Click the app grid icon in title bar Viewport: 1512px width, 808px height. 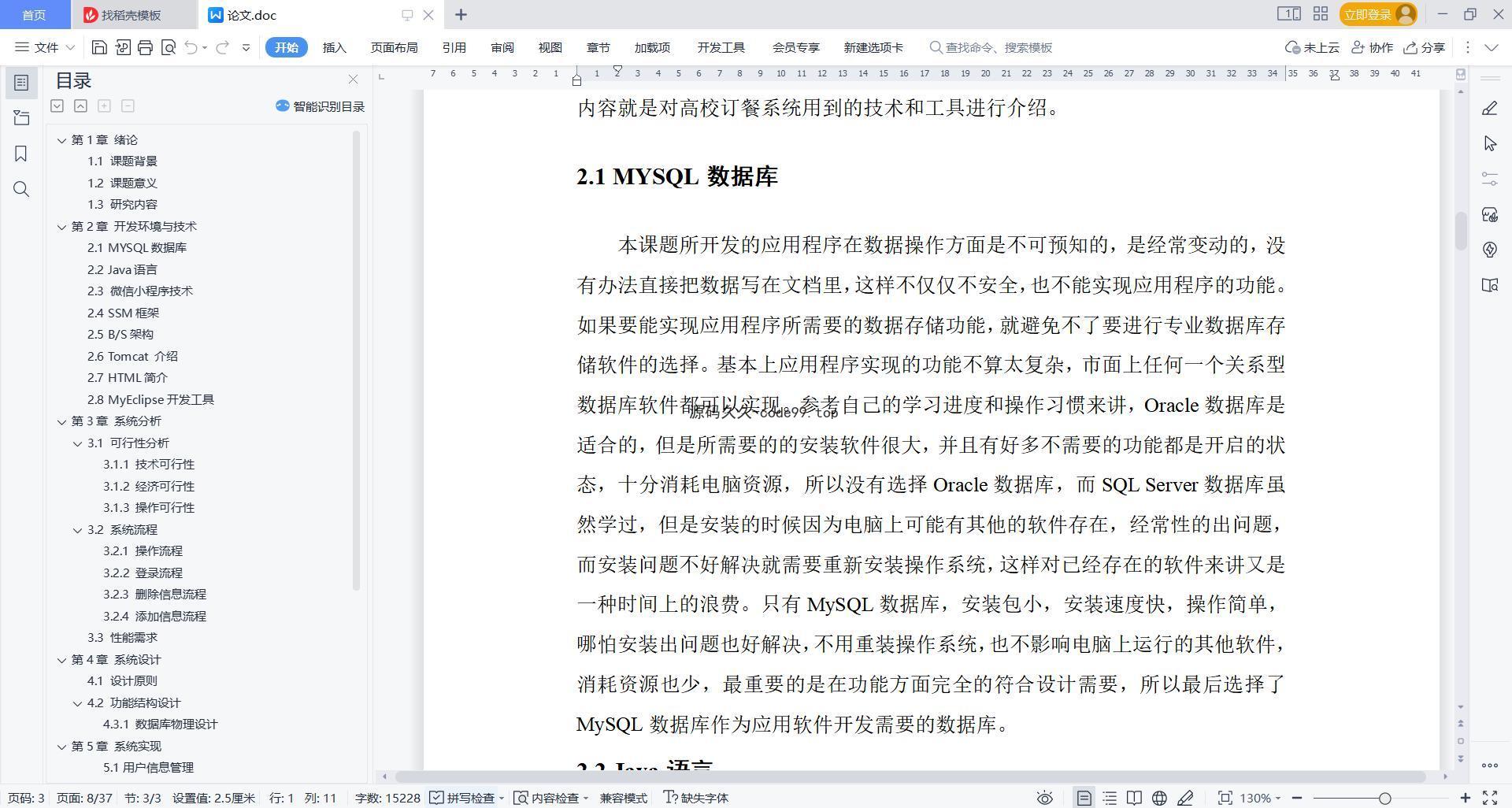(1321, 14)
